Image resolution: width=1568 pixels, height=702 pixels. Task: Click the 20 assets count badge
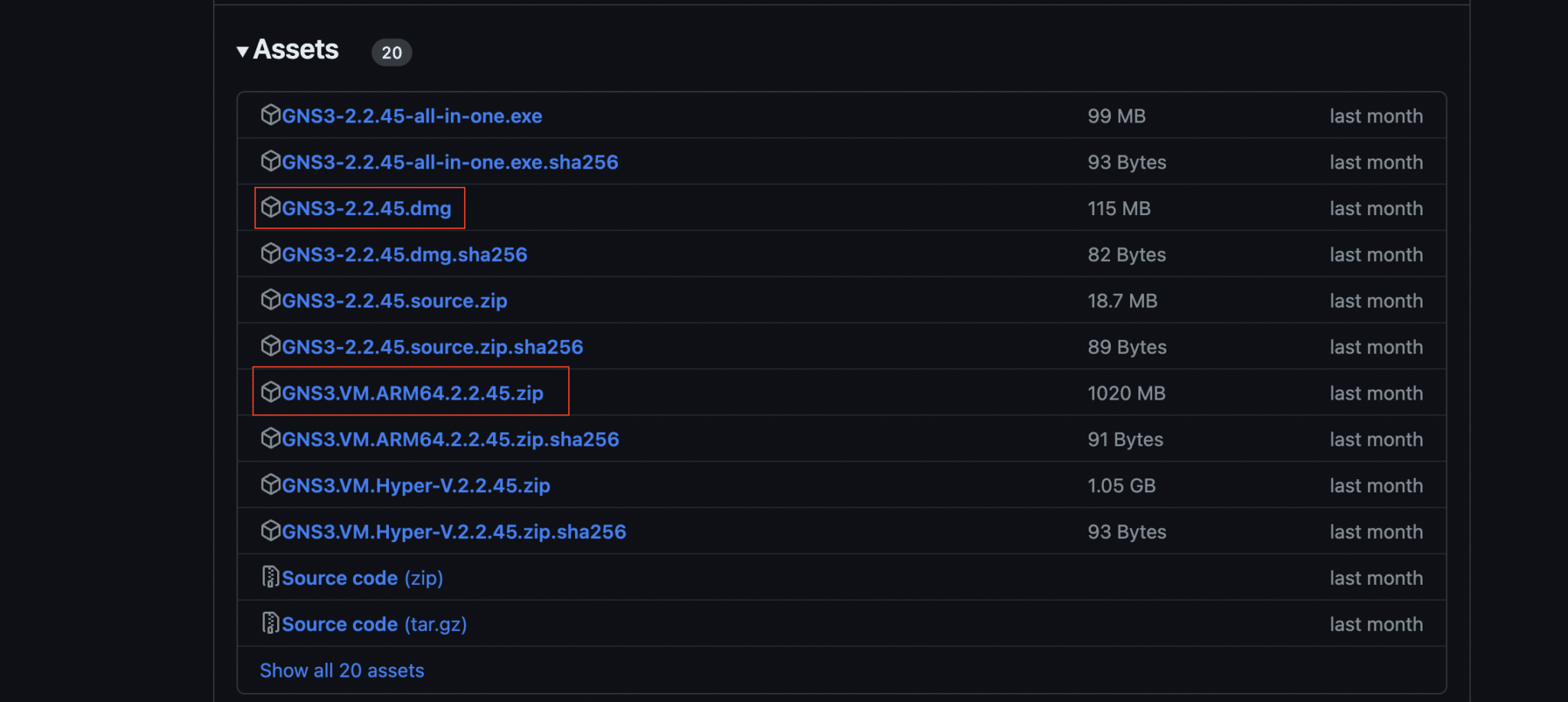coord(391,52)
